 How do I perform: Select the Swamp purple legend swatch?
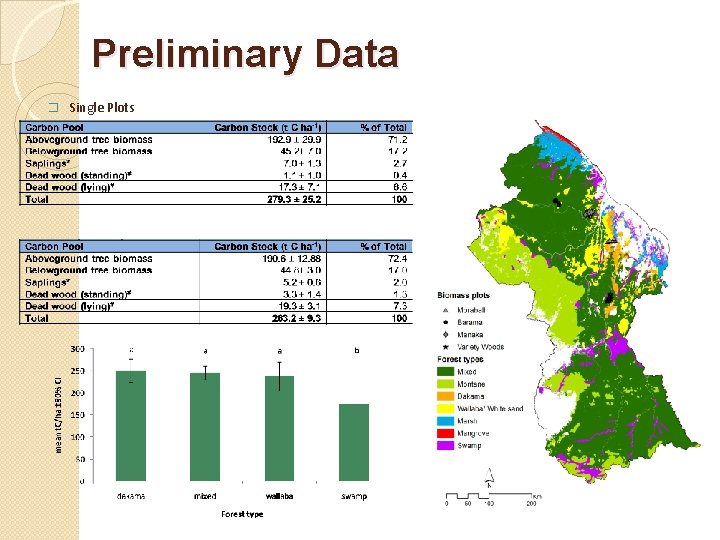[445, 445]
